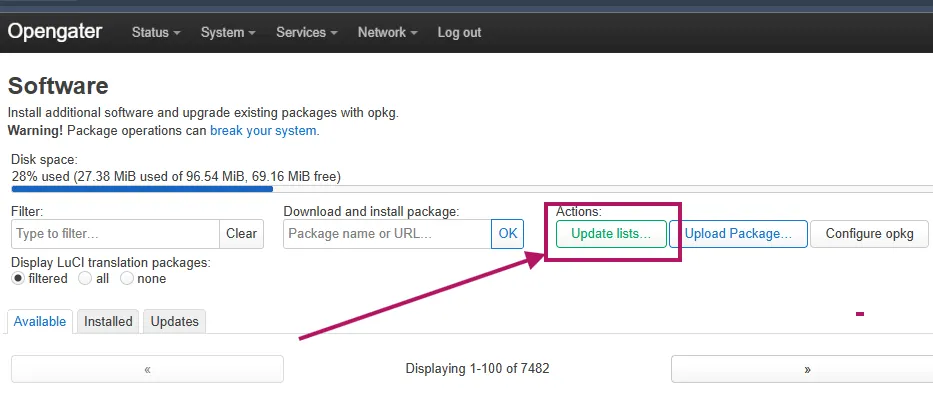Click Configure opkg button
The height and width of the screenshot is (396, 933).
click(x=869, y=234)
